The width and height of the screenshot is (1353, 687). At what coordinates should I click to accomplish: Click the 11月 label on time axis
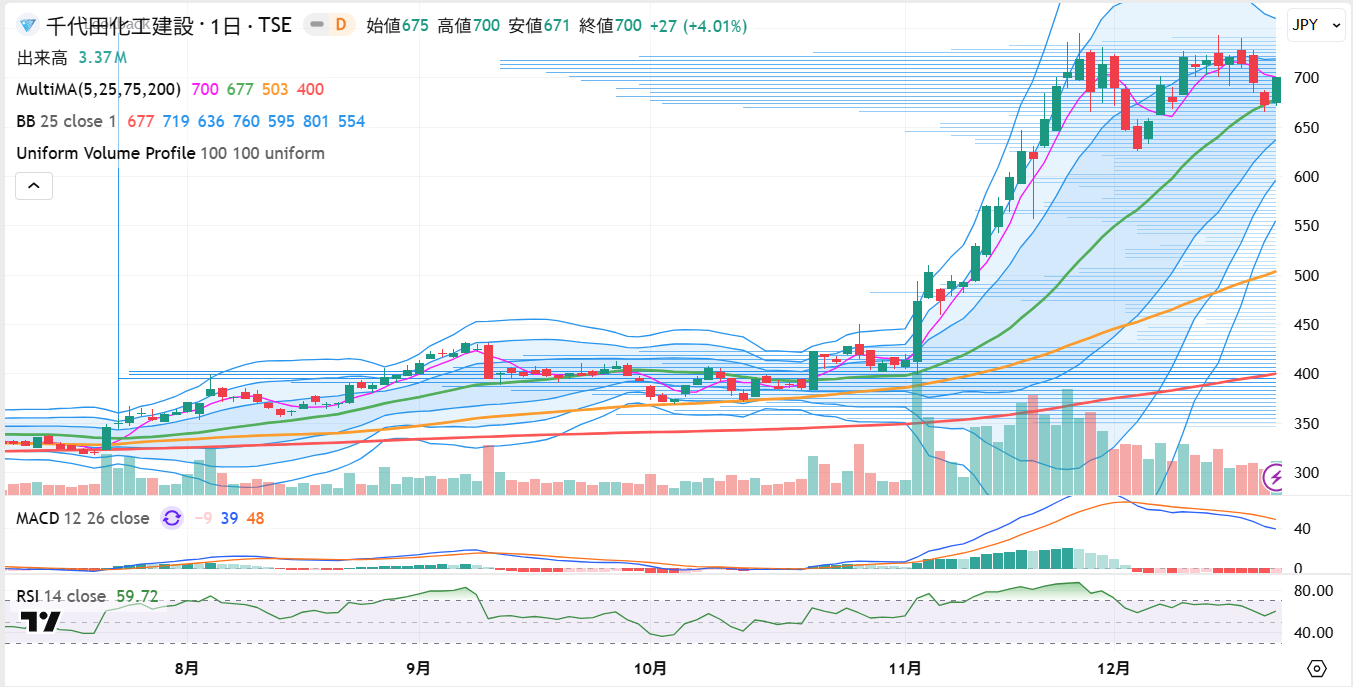click(x=904, y=668)
